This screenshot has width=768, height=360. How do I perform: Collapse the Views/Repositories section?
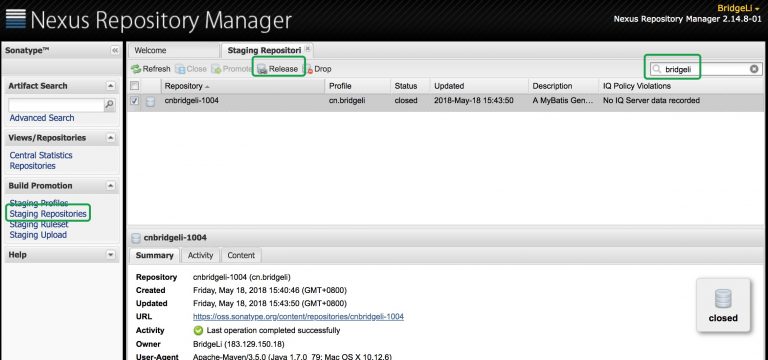point(111,138)
